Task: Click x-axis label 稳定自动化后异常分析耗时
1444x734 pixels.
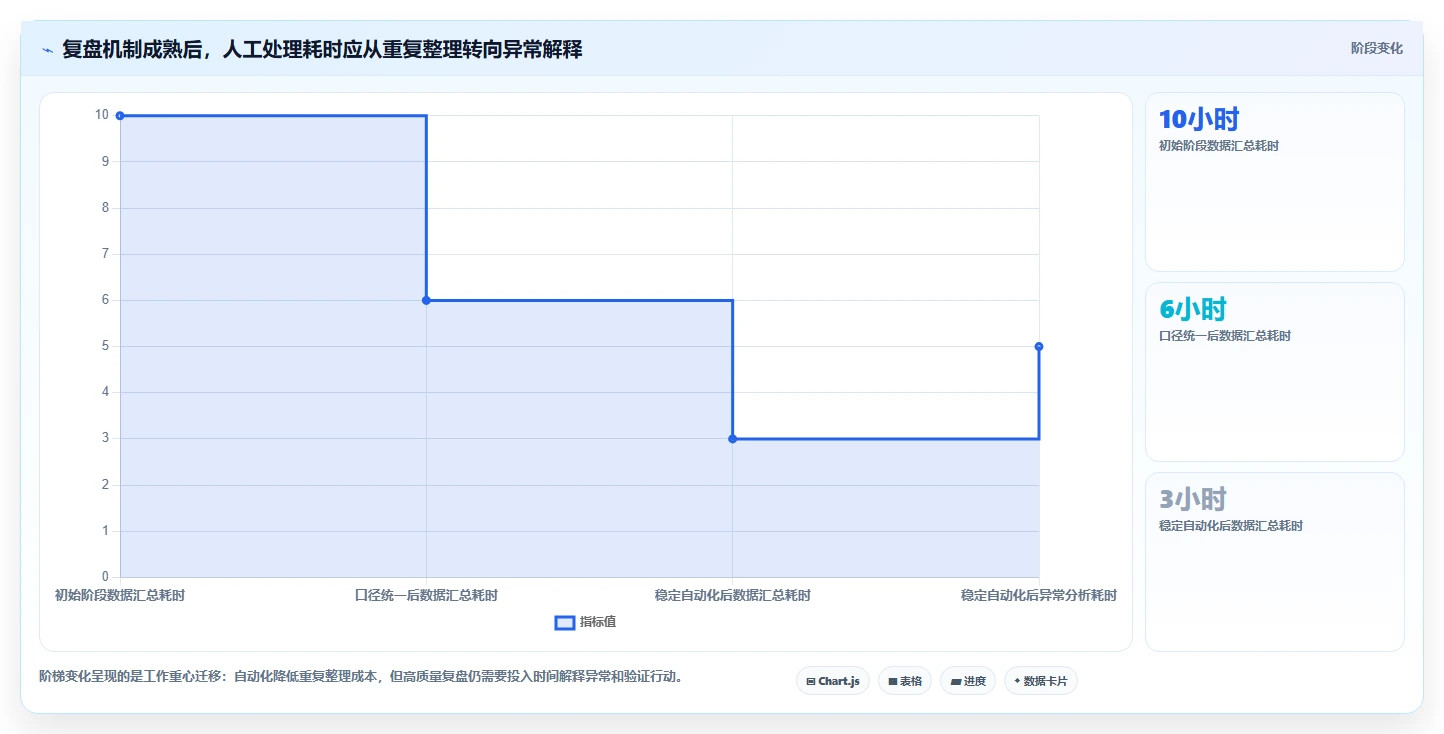Action: coord(1039,595)
